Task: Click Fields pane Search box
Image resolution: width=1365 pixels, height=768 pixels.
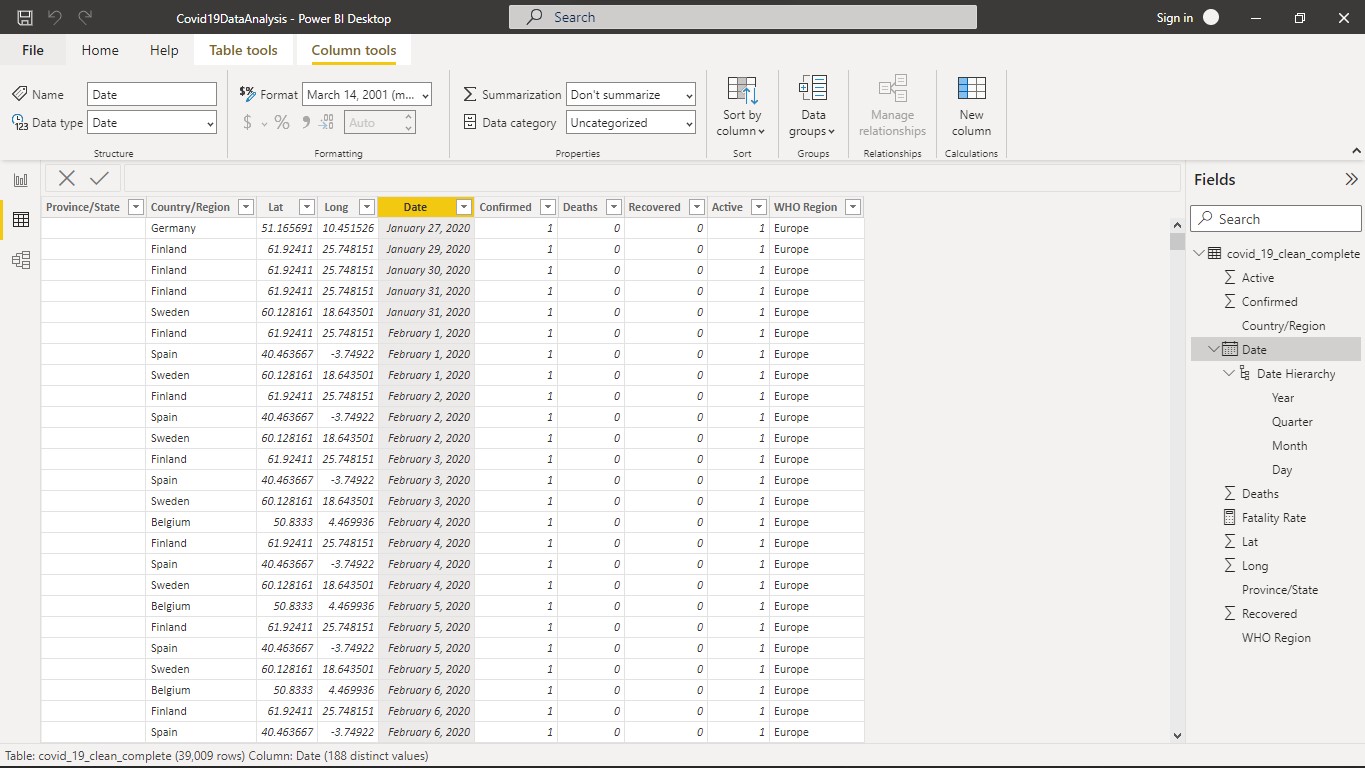Action: coord(1276,219)
